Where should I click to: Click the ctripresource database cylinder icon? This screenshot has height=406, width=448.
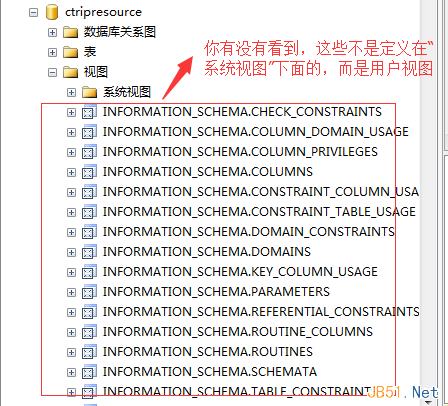52,12
